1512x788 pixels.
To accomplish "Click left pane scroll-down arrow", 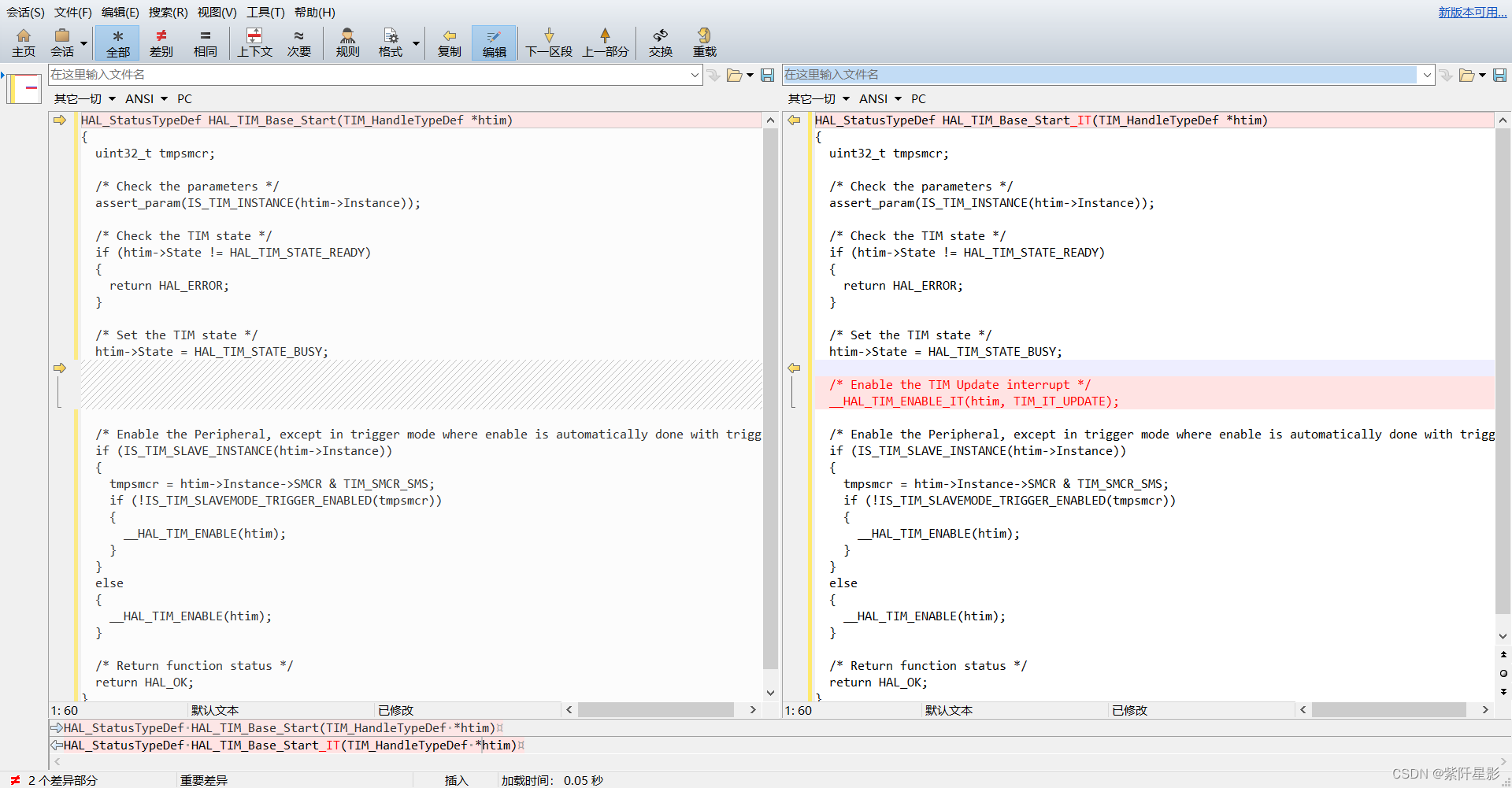I will [770, 693].
